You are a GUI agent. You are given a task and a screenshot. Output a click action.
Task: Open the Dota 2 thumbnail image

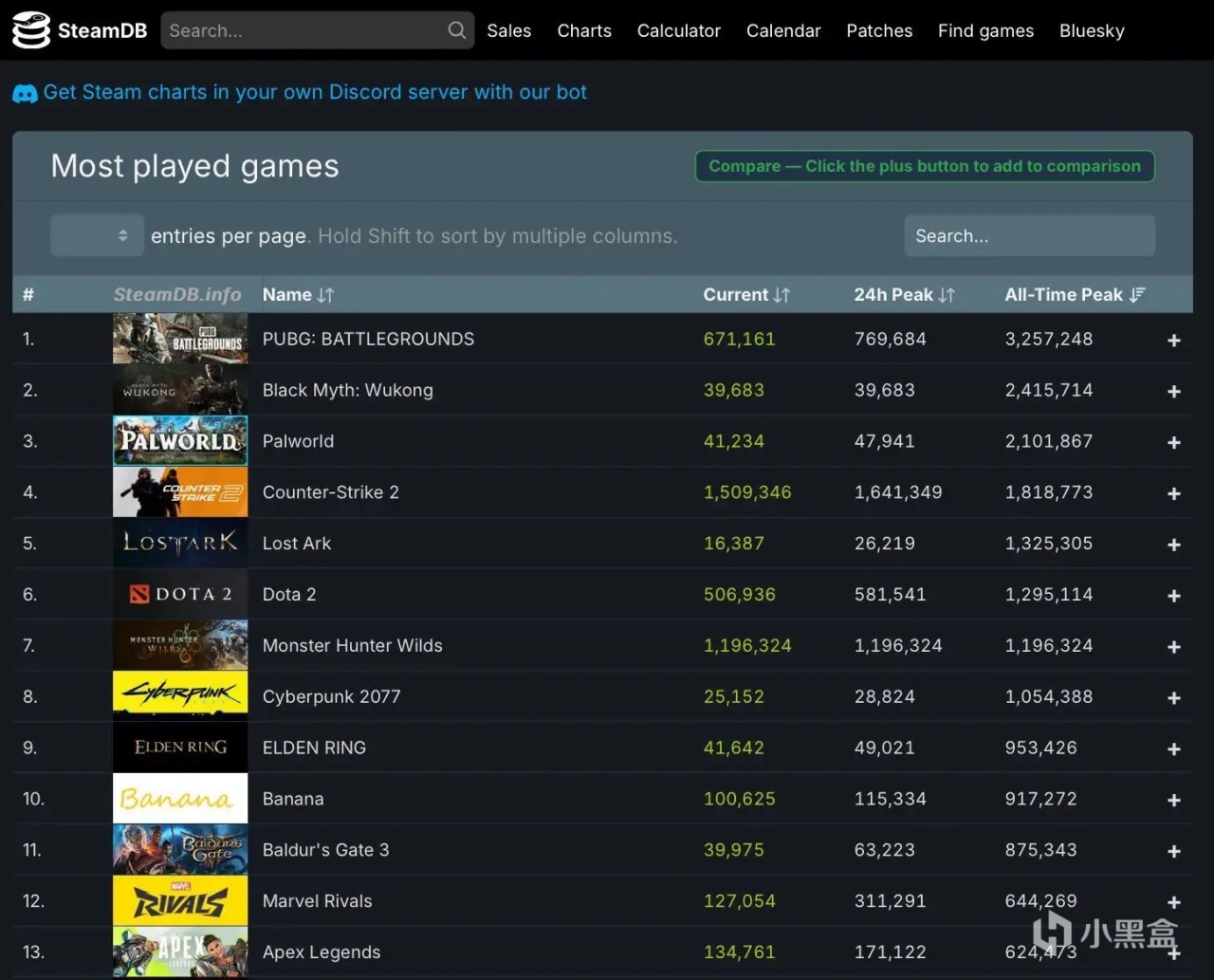[180, 595]
